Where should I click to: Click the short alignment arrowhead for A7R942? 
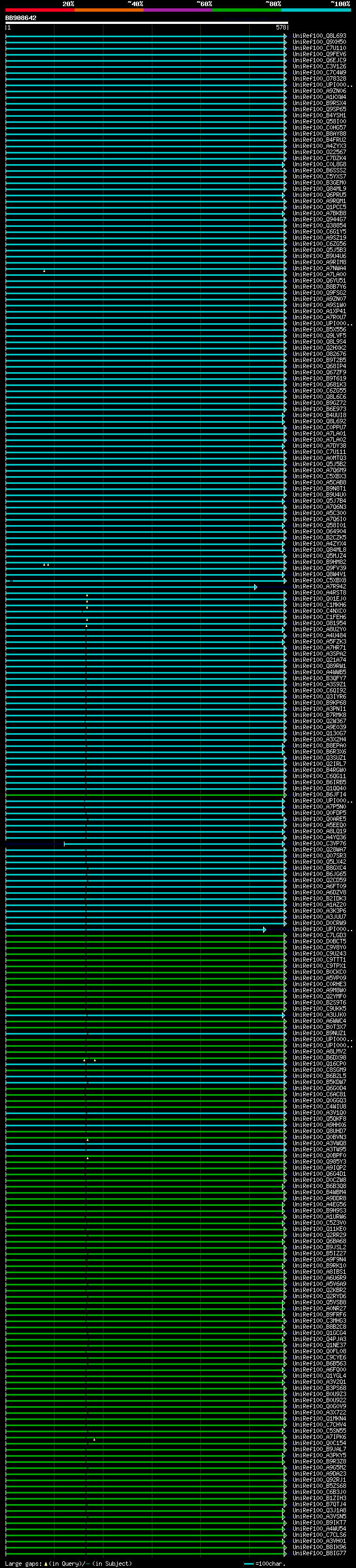tap(255, 587)
